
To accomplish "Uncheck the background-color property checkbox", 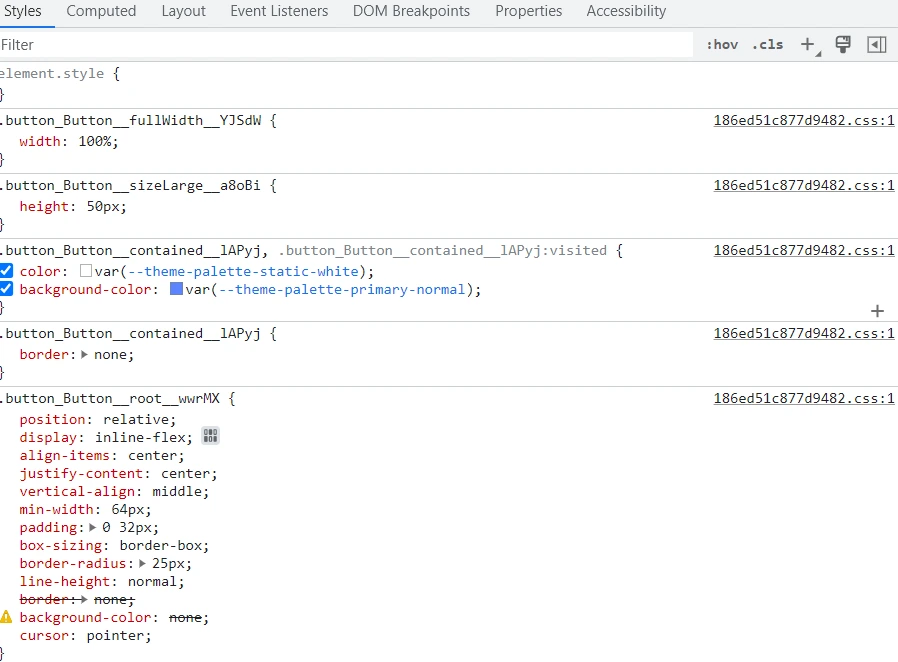I will pos(6,289).
